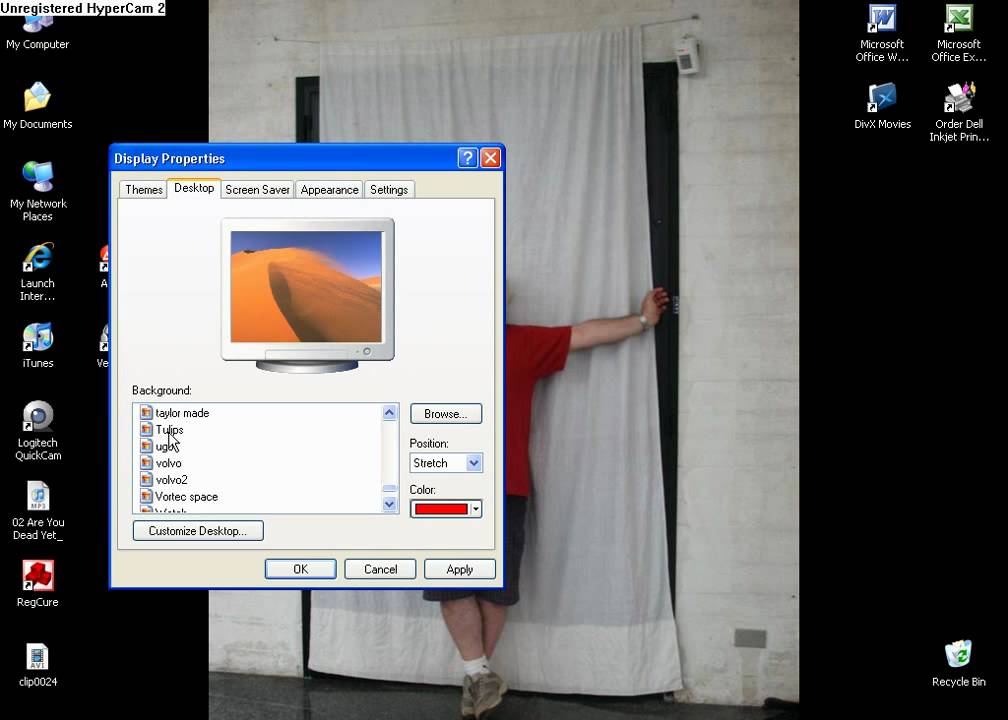Click Customize Desktop... button

(x=198, y=531)
